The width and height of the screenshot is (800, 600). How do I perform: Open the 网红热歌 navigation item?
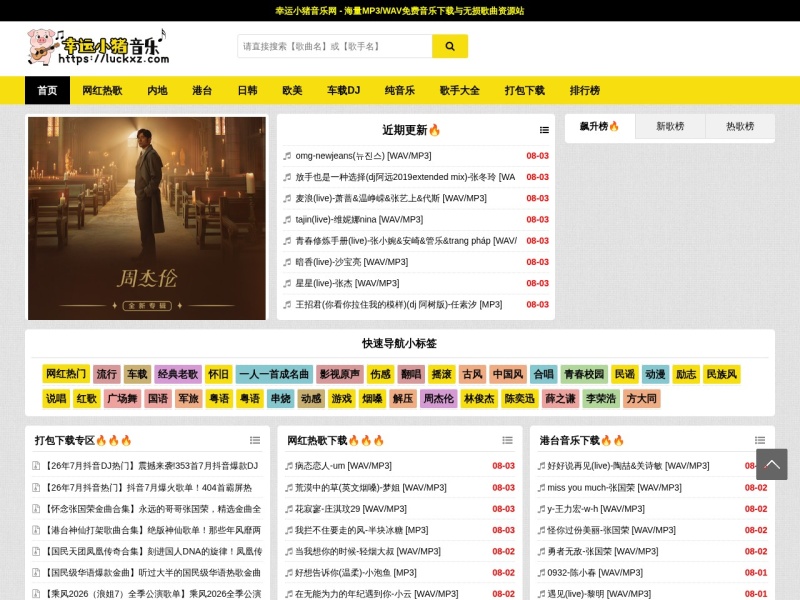click(x=102, y=90)
